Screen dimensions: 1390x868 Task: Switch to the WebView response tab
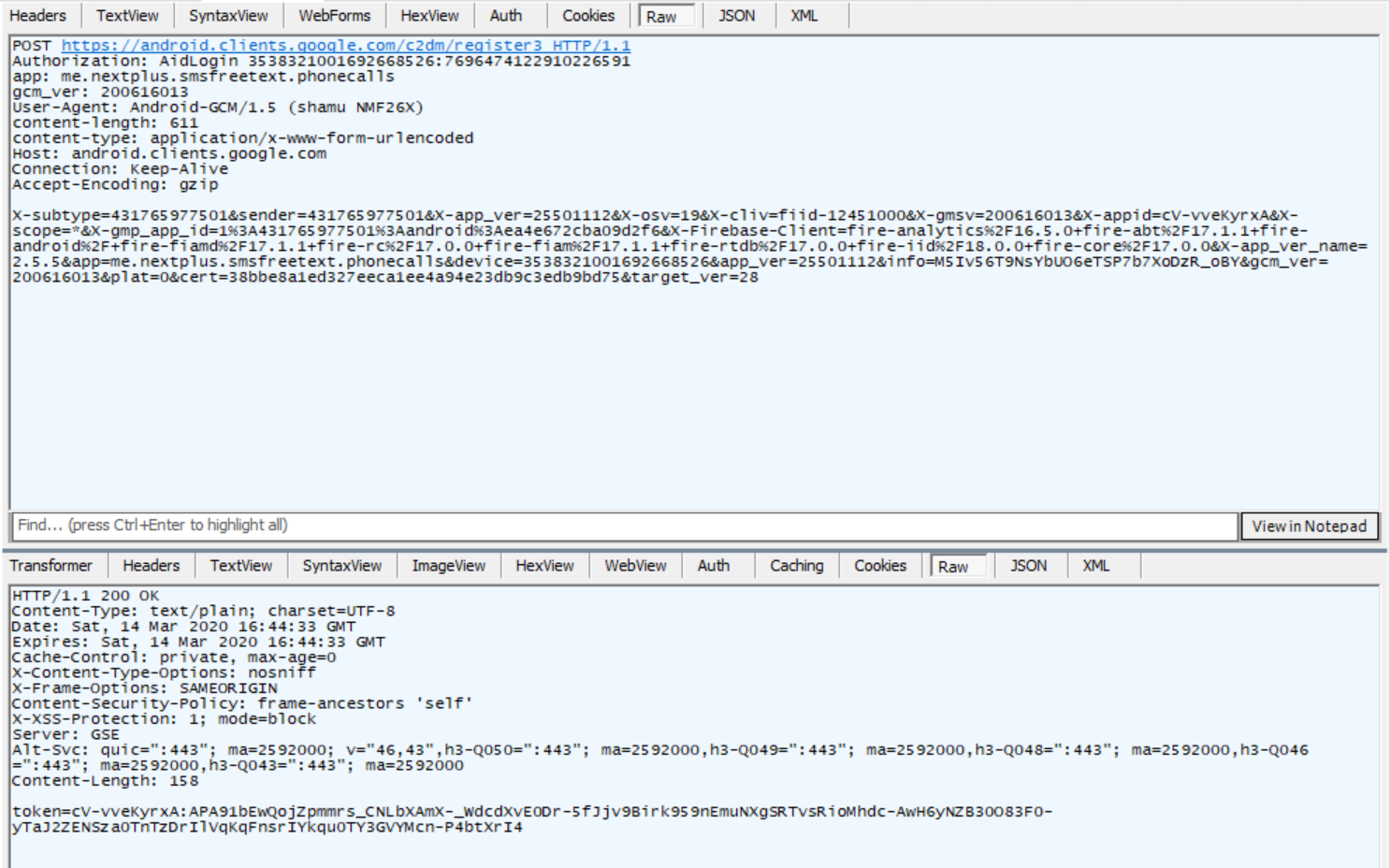click(636, 566)
